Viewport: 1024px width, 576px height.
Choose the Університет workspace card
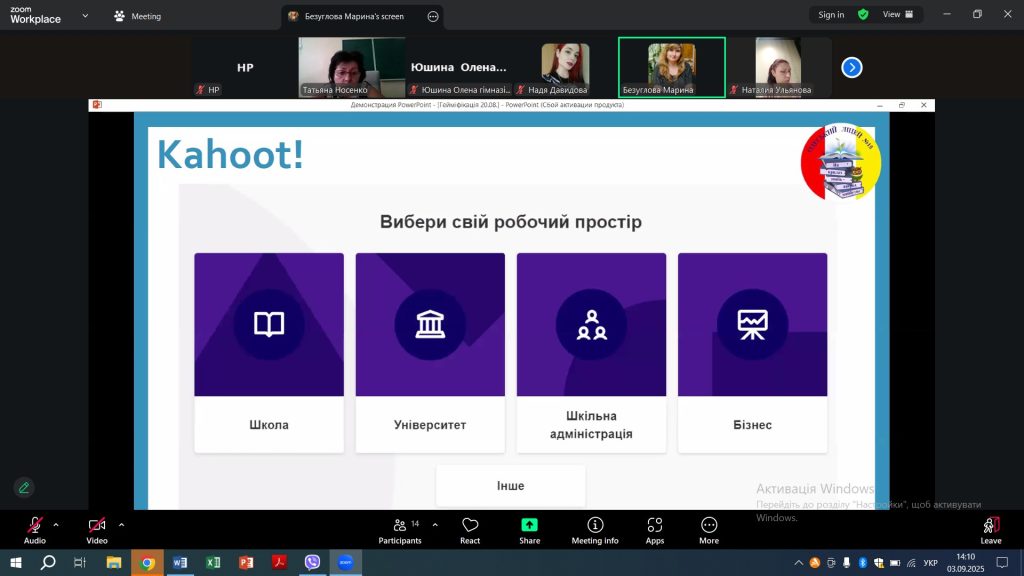(x=430, y=353)
